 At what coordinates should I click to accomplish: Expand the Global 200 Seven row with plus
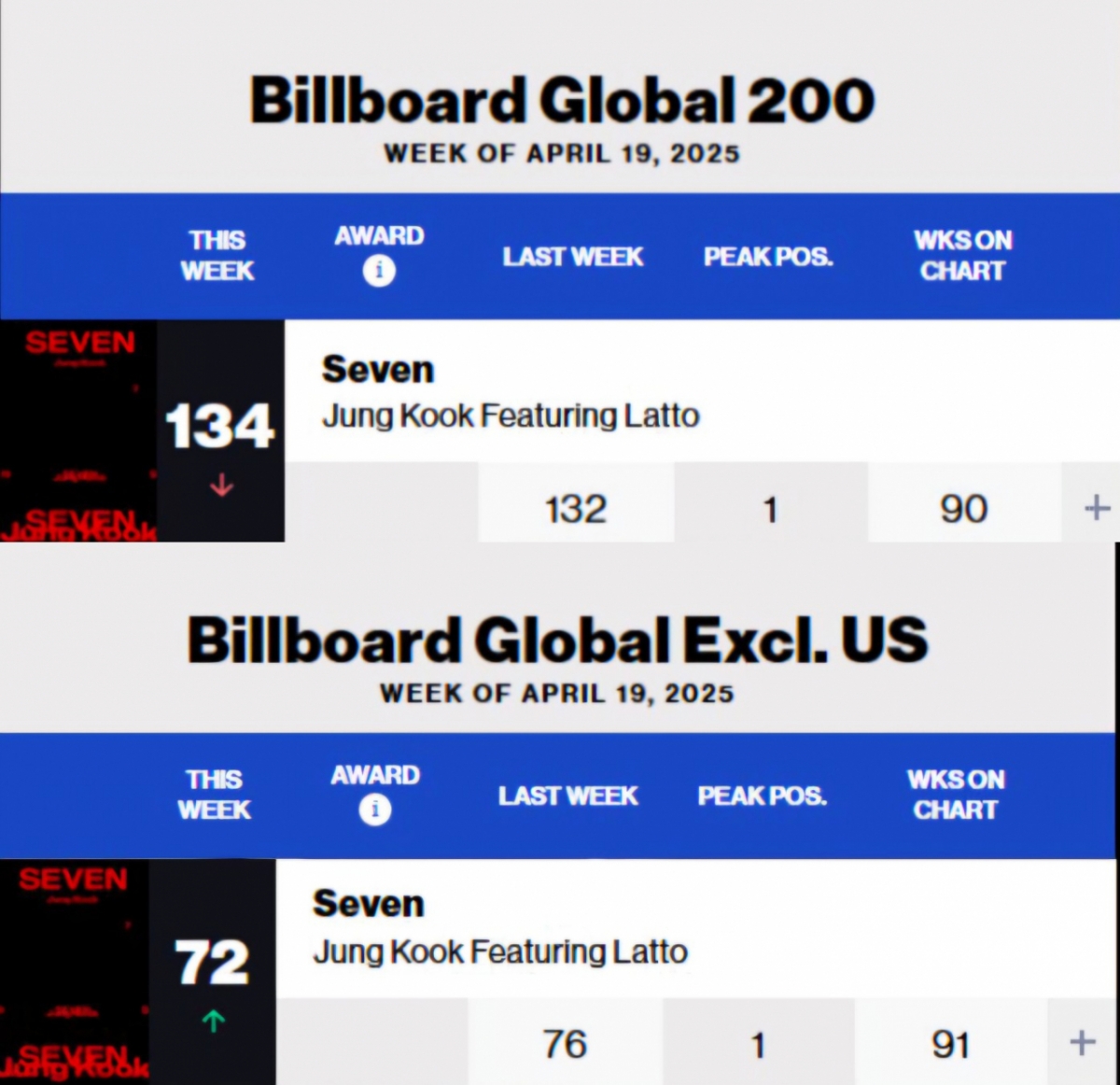(1097, 508)
